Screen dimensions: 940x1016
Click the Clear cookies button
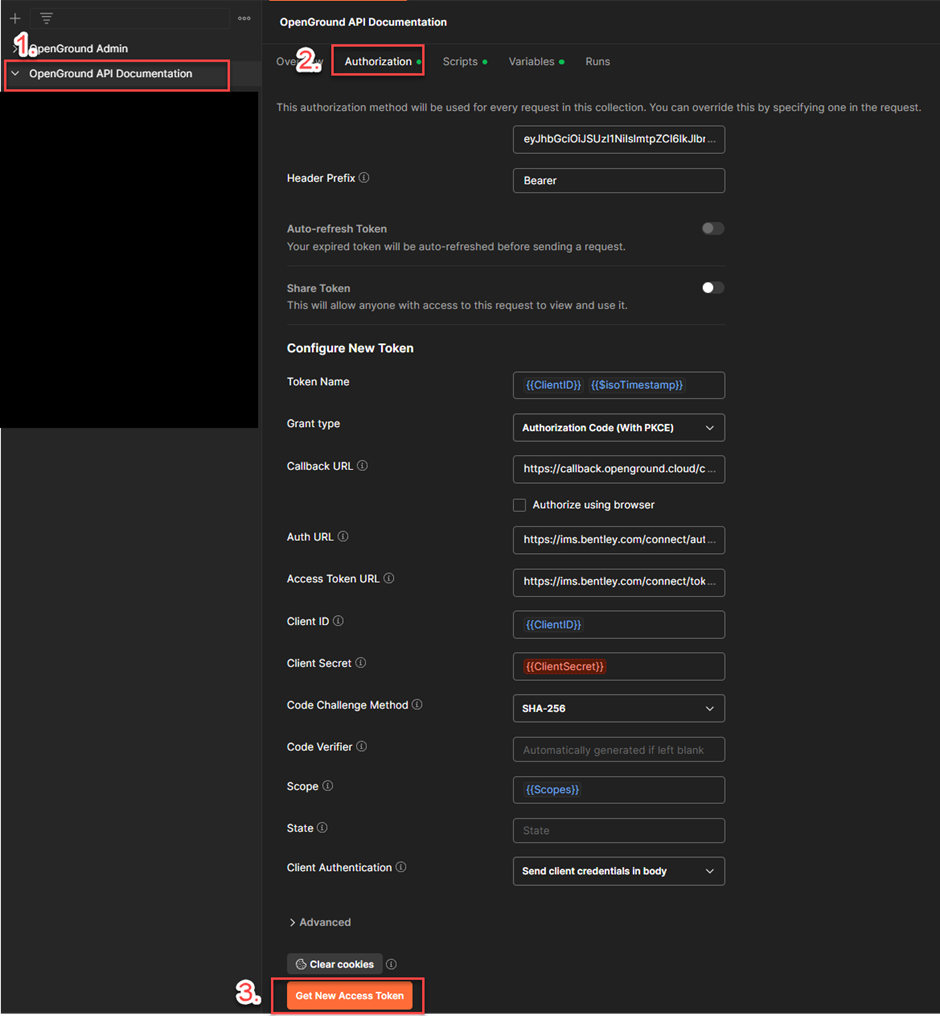click(335, 964)
